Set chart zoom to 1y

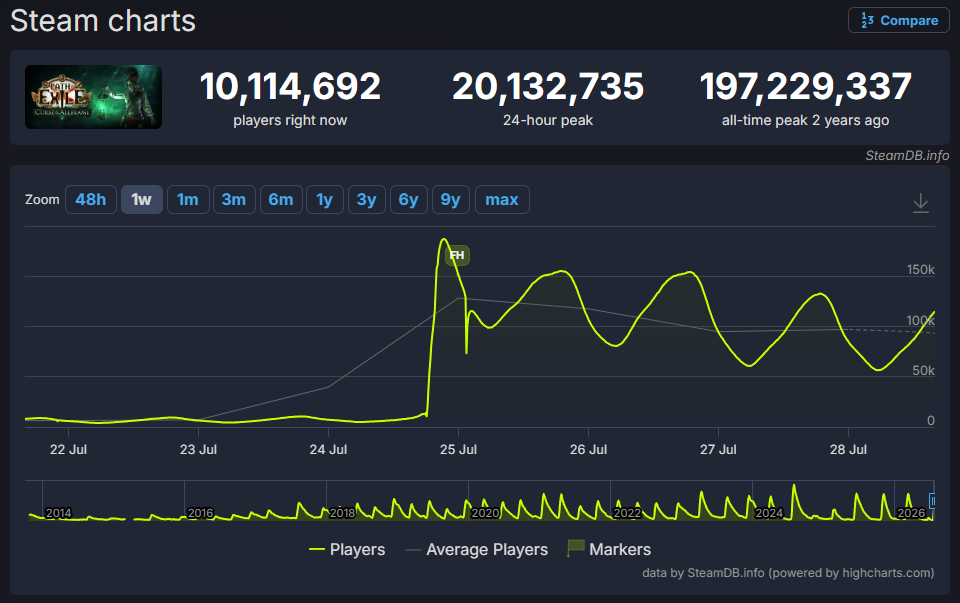click(x=324, y=200)
